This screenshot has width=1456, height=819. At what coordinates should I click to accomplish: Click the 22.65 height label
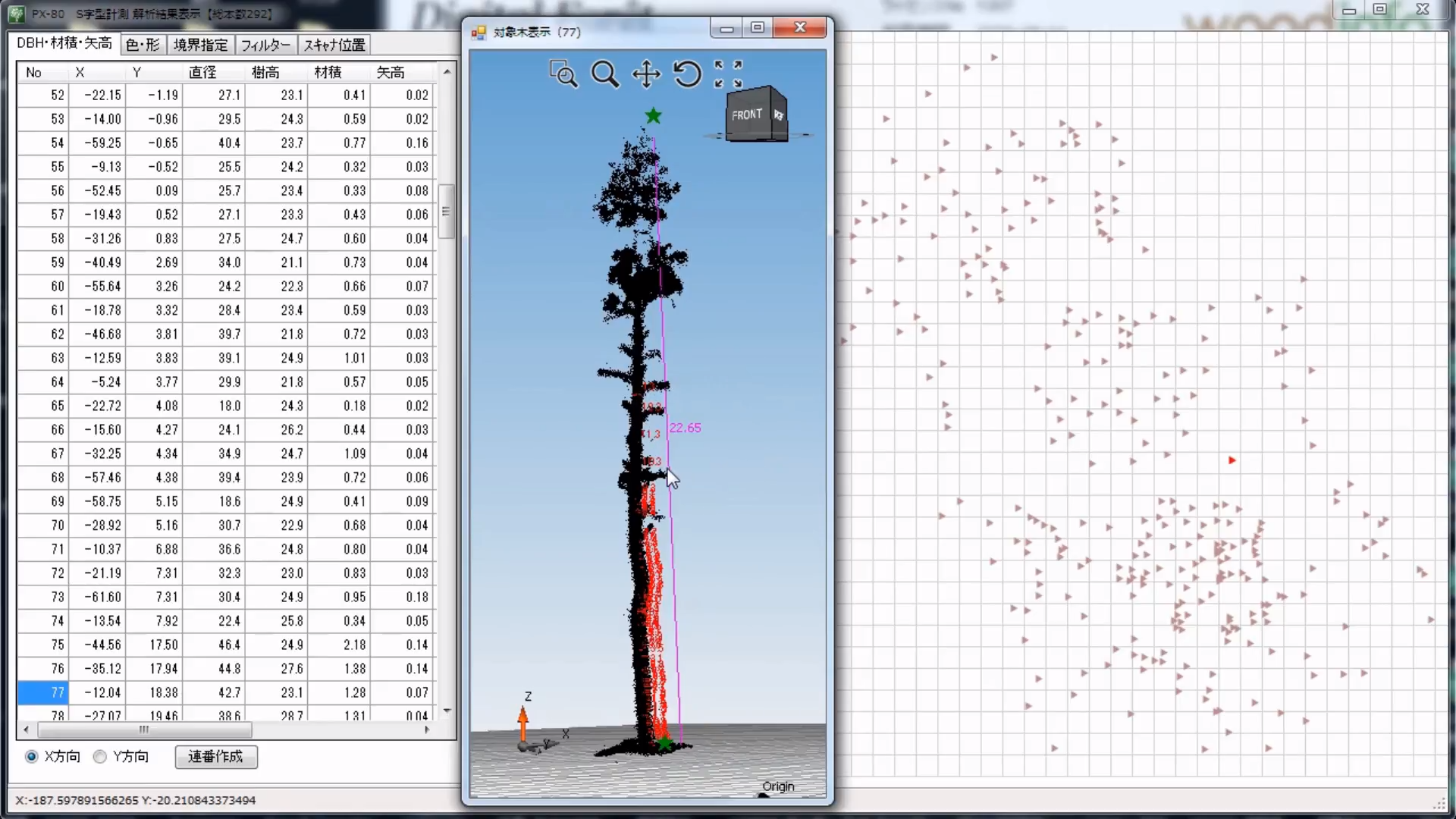click(685, 428)
